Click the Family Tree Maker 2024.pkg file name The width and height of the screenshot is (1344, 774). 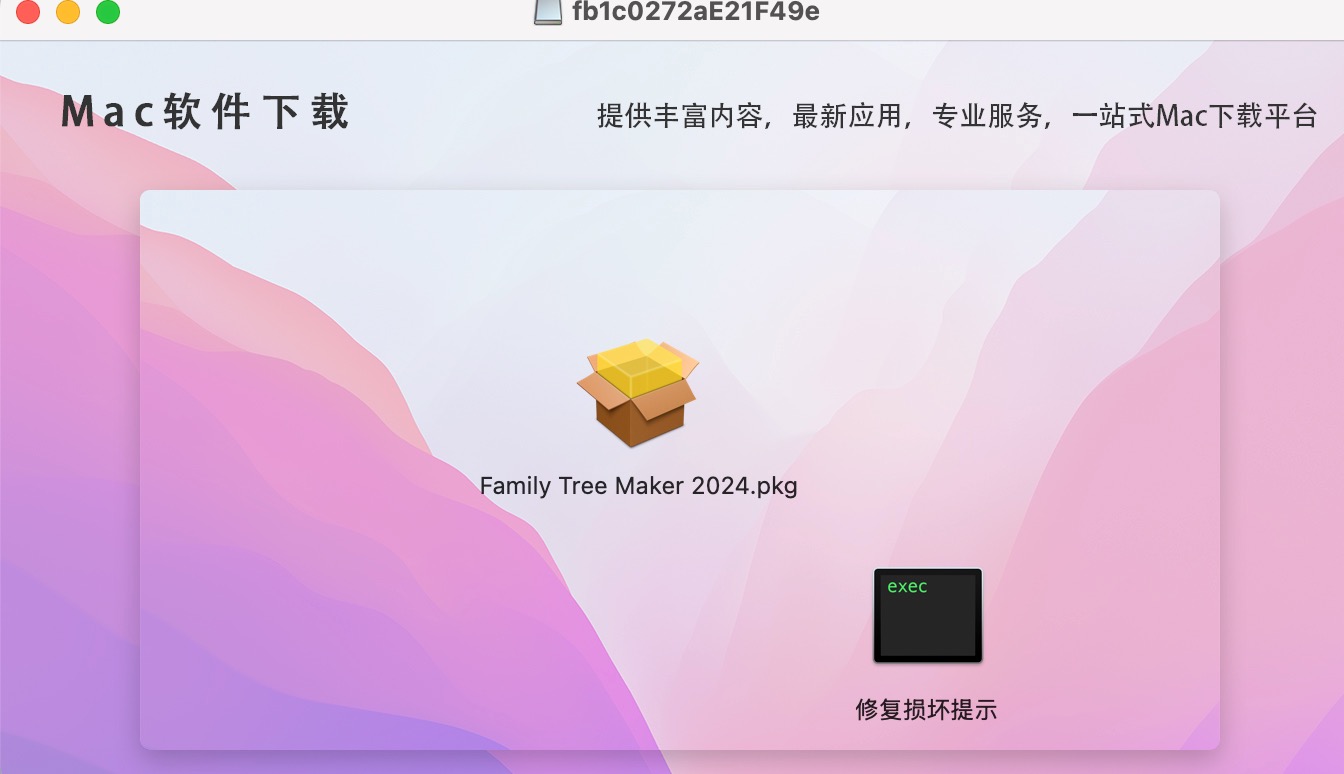click(638, 486)
